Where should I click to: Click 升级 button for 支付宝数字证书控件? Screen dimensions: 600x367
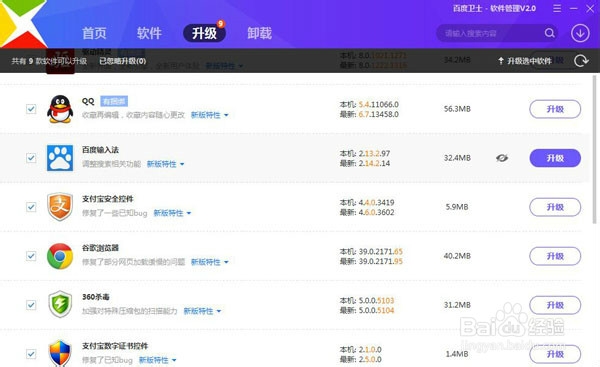tap(555, 354)
